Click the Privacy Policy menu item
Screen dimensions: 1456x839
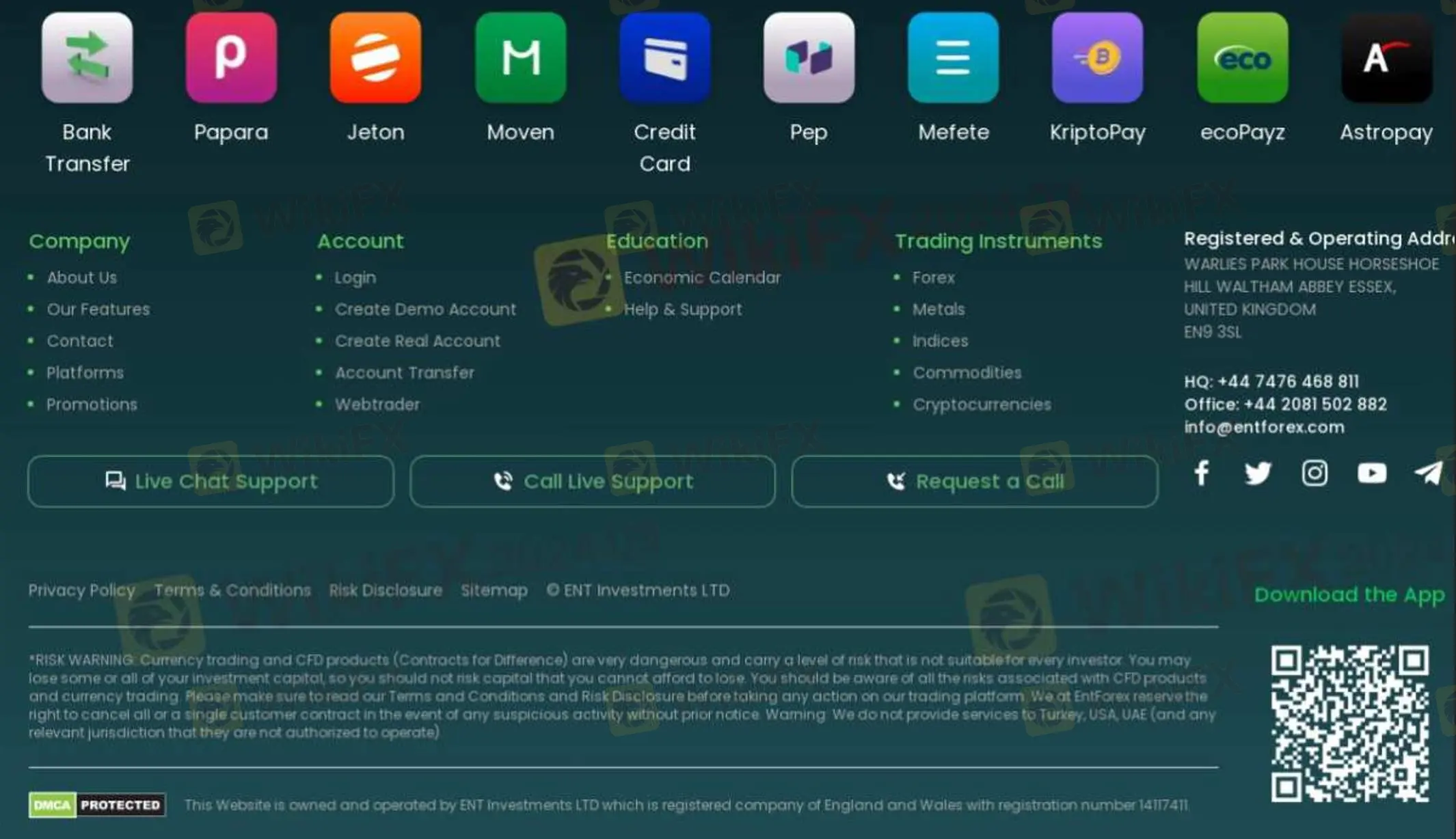(81, 589)
